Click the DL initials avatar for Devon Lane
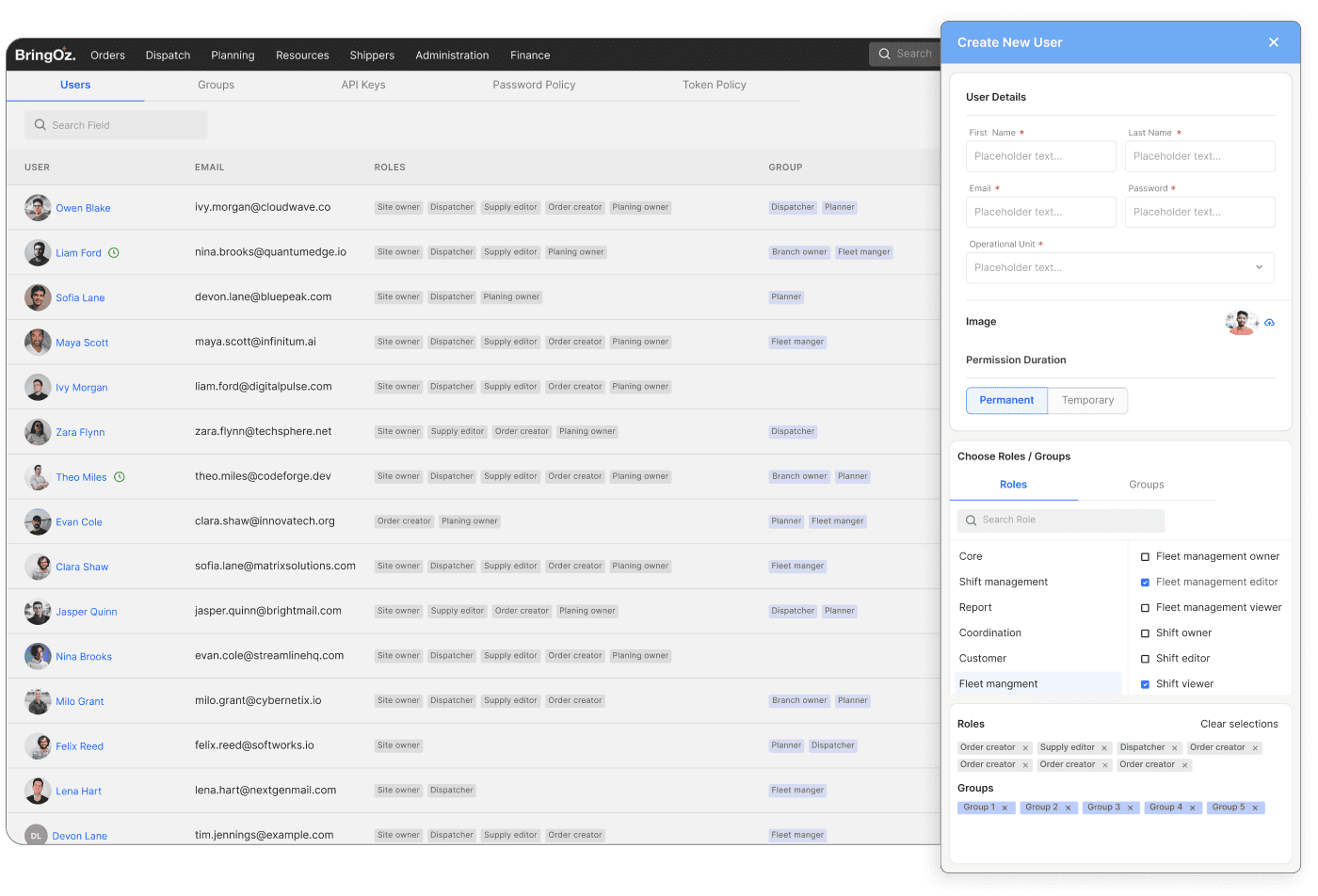The image size is (1318, 896). pyautogui.click(x=36, y=835)
